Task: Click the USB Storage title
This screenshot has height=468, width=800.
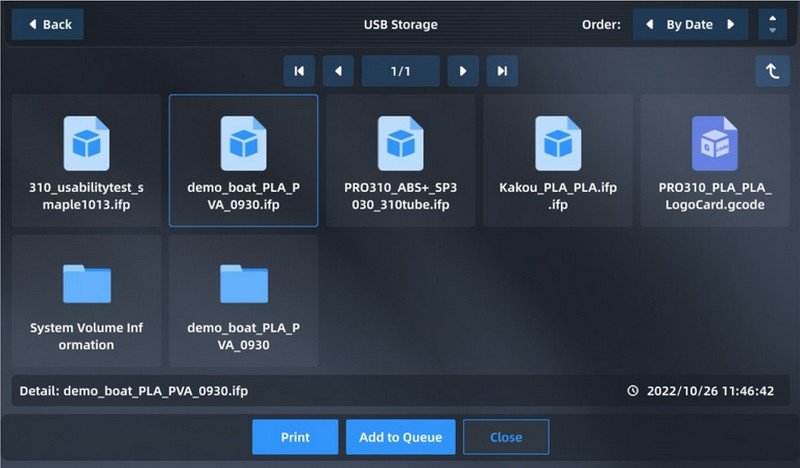Action: click(401, 24)
